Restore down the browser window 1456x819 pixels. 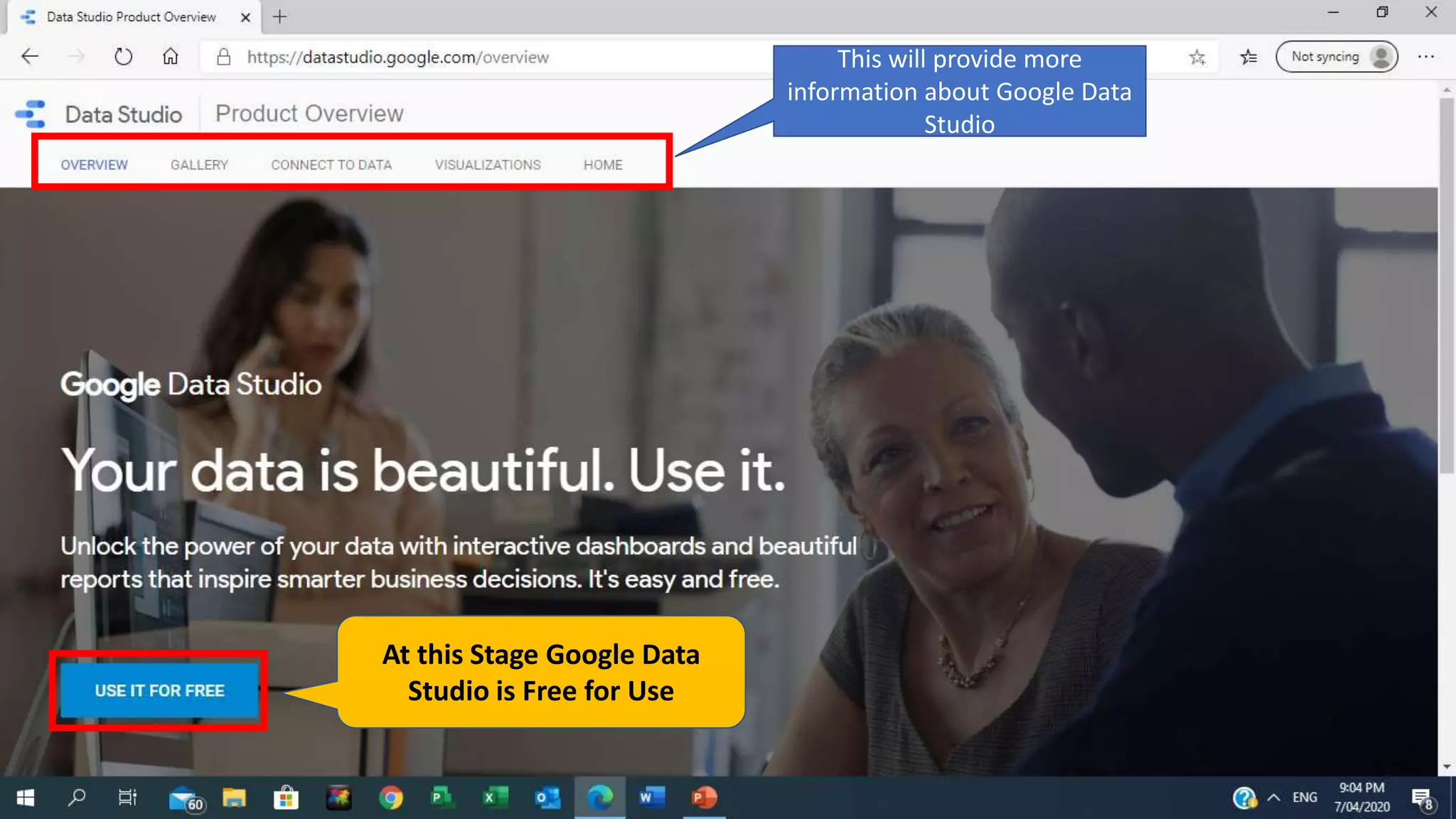tap(1382, 12)
